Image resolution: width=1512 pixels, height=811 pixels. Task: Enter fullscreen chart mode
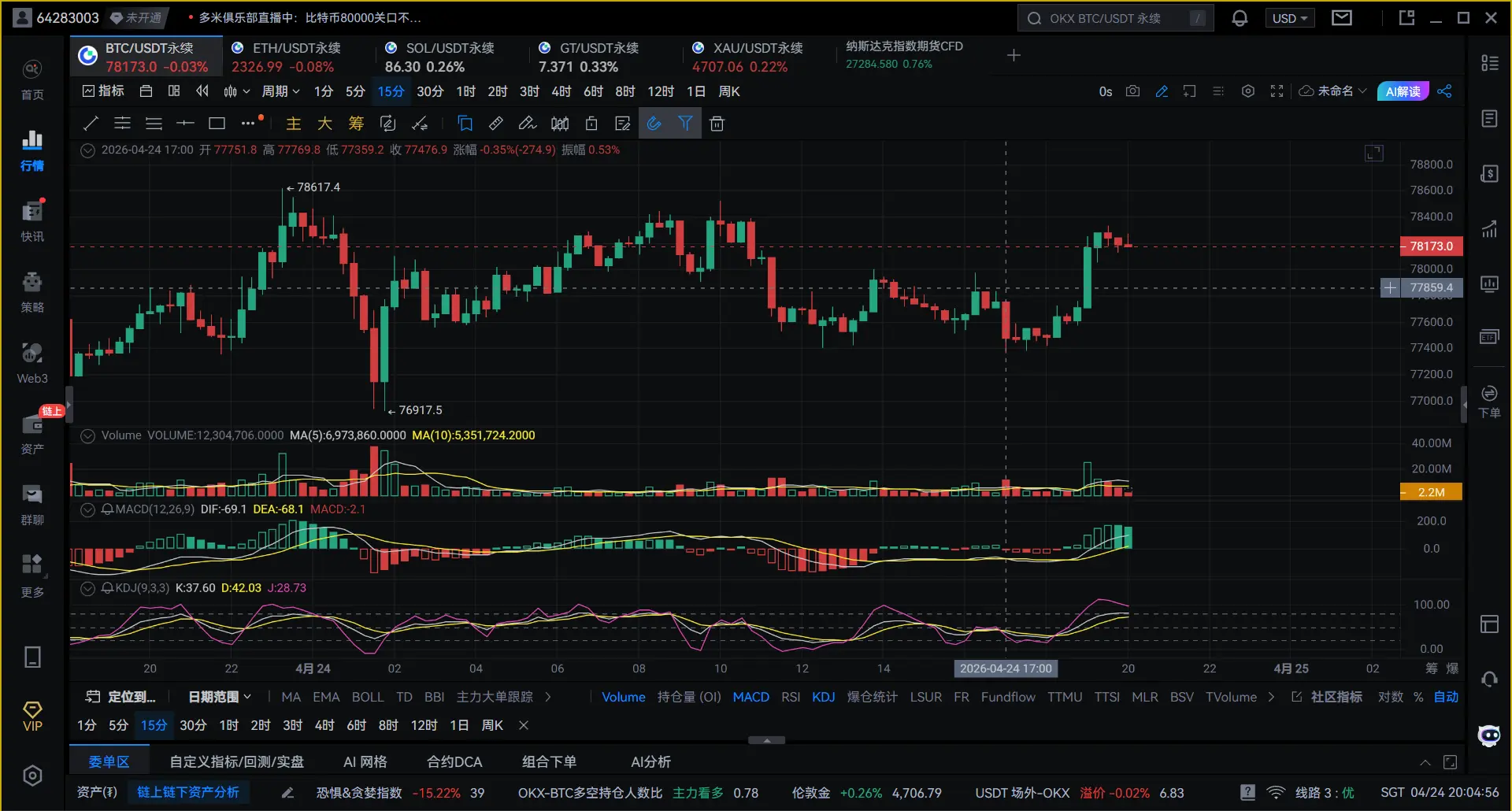click(1277, 91)
